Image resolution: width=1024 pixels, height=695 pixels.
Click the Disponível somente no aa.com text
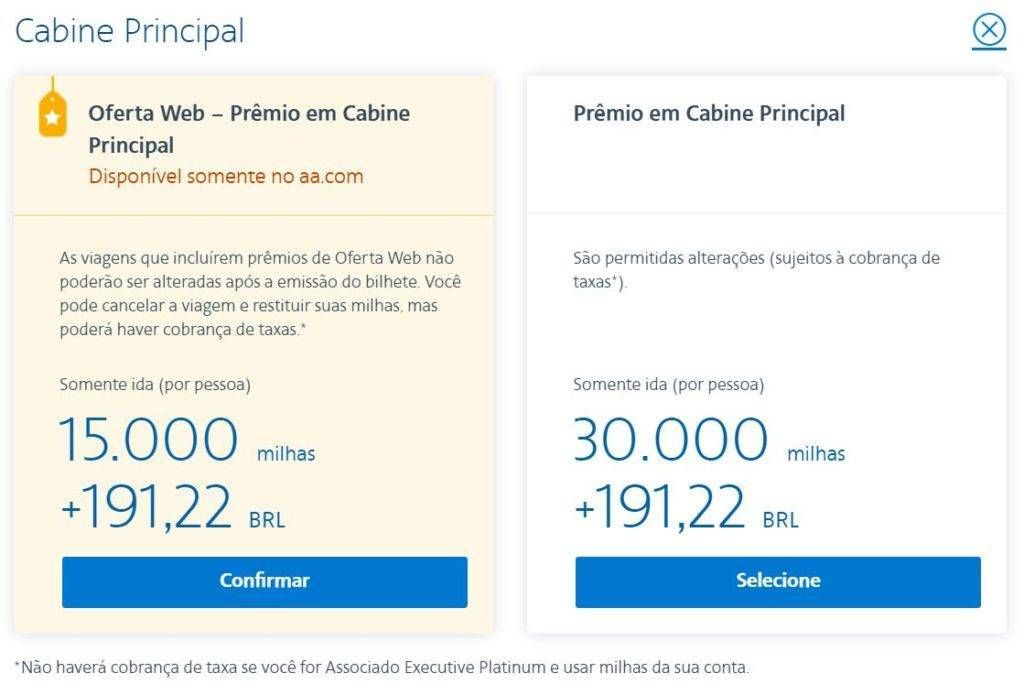click(x=226, y=176)
